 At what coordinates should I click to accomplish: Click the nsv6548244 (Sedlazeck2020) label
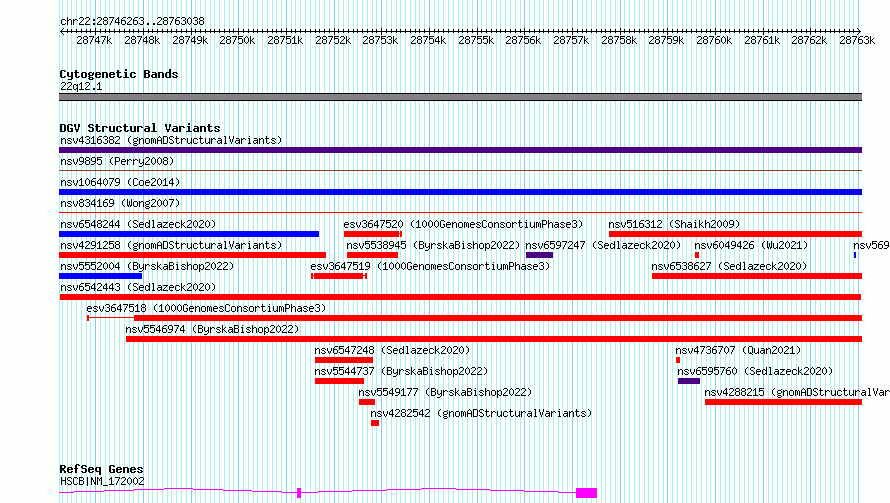point(138,224)
